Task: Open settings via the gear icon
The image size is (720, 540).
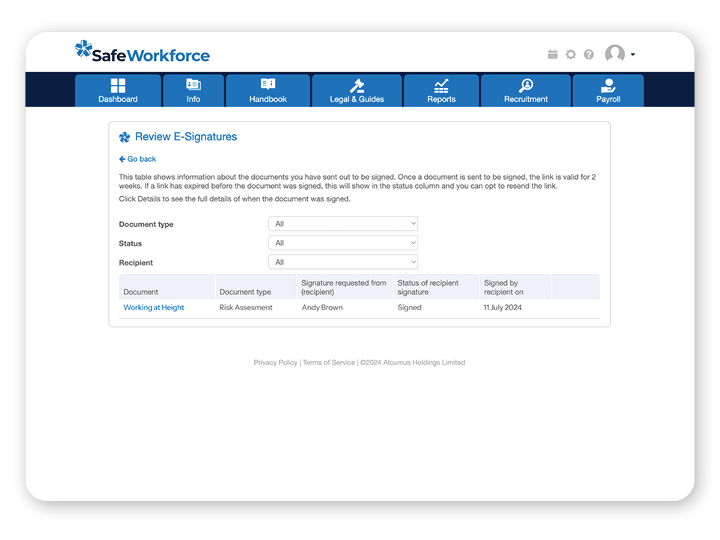Action: 570,55
